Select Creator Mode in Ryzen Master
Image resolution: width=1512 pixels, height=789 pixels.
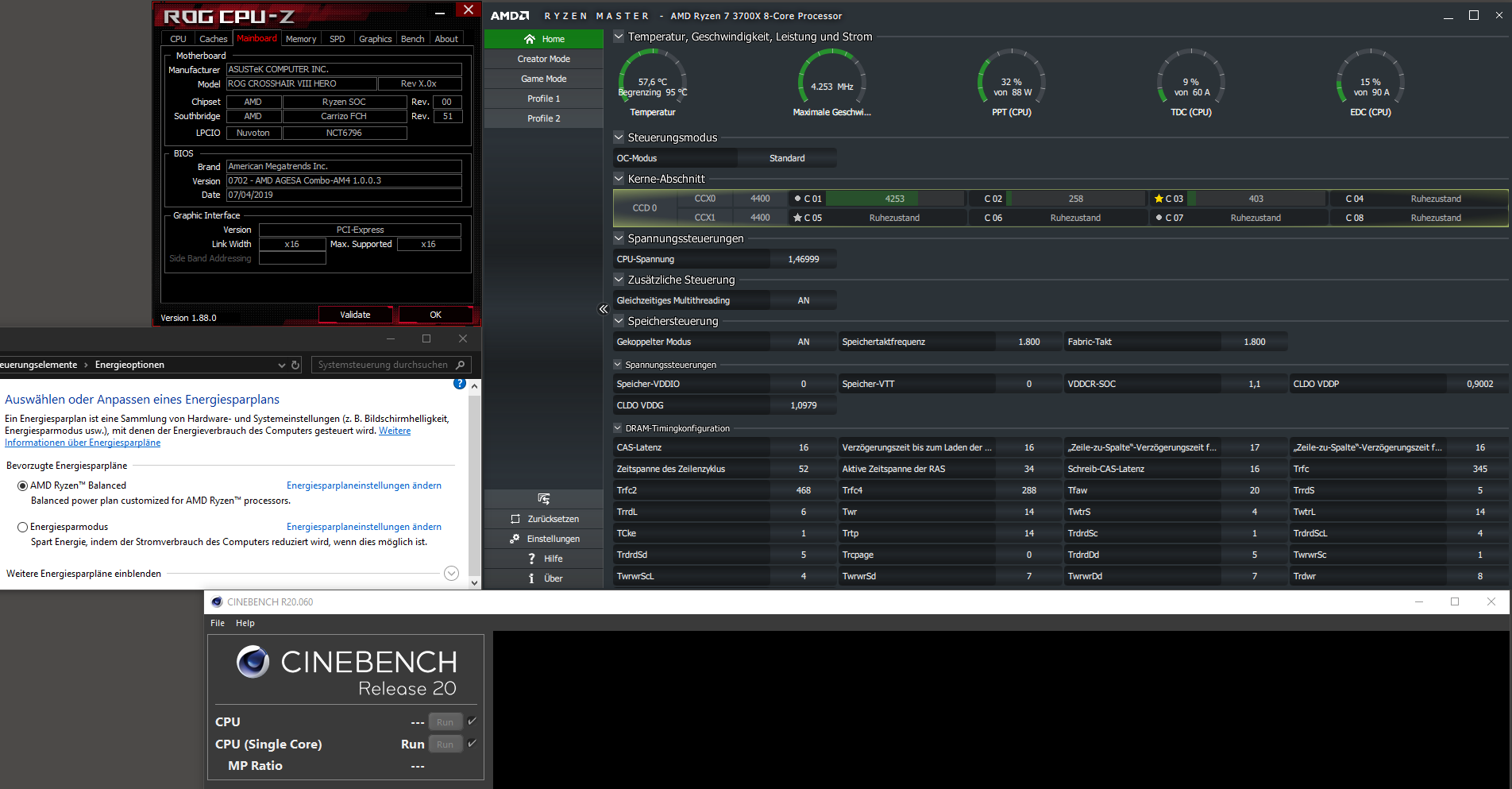coord(544,59)
